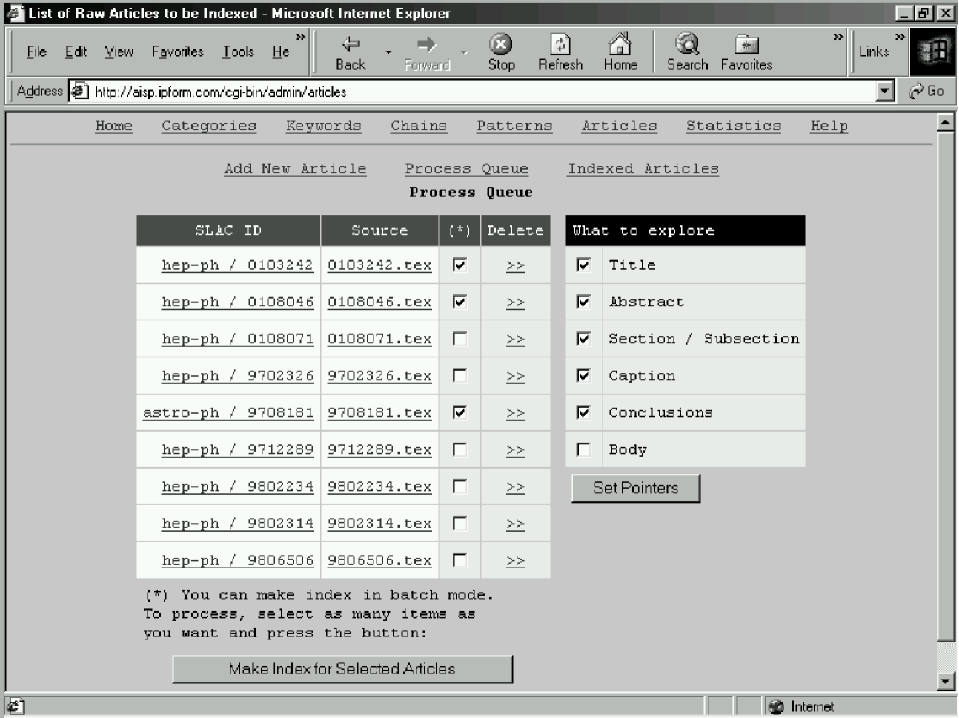Open Favorites toolbar folder icon

click(x=746, y=45)
